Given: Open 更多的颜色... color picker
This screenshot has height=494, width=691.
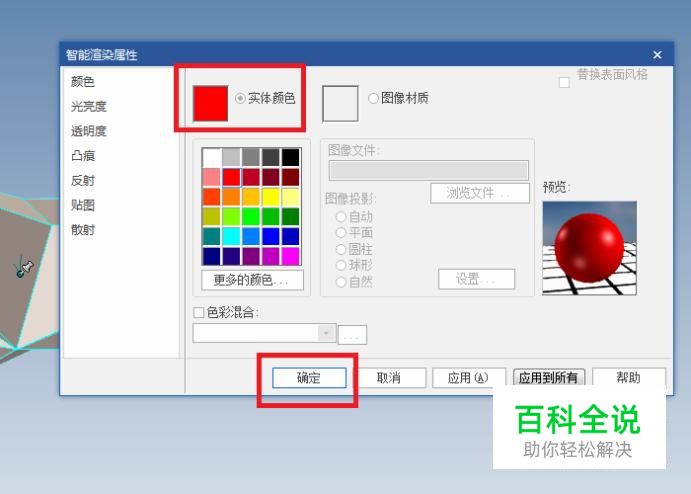Looking at the screenshot, I should click(x=253, y=280).
